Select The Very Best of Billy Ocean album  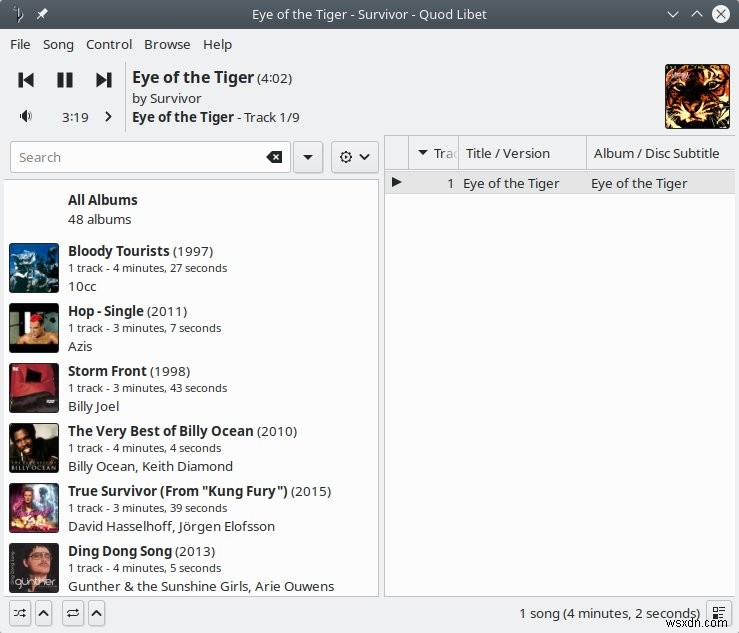pyautogui.click(x=191, y=448)
